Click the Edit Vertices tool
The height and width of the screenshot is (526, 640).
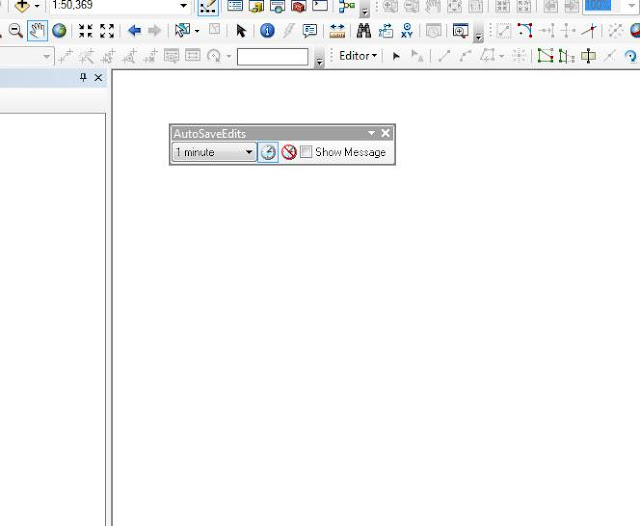point(545,55)
